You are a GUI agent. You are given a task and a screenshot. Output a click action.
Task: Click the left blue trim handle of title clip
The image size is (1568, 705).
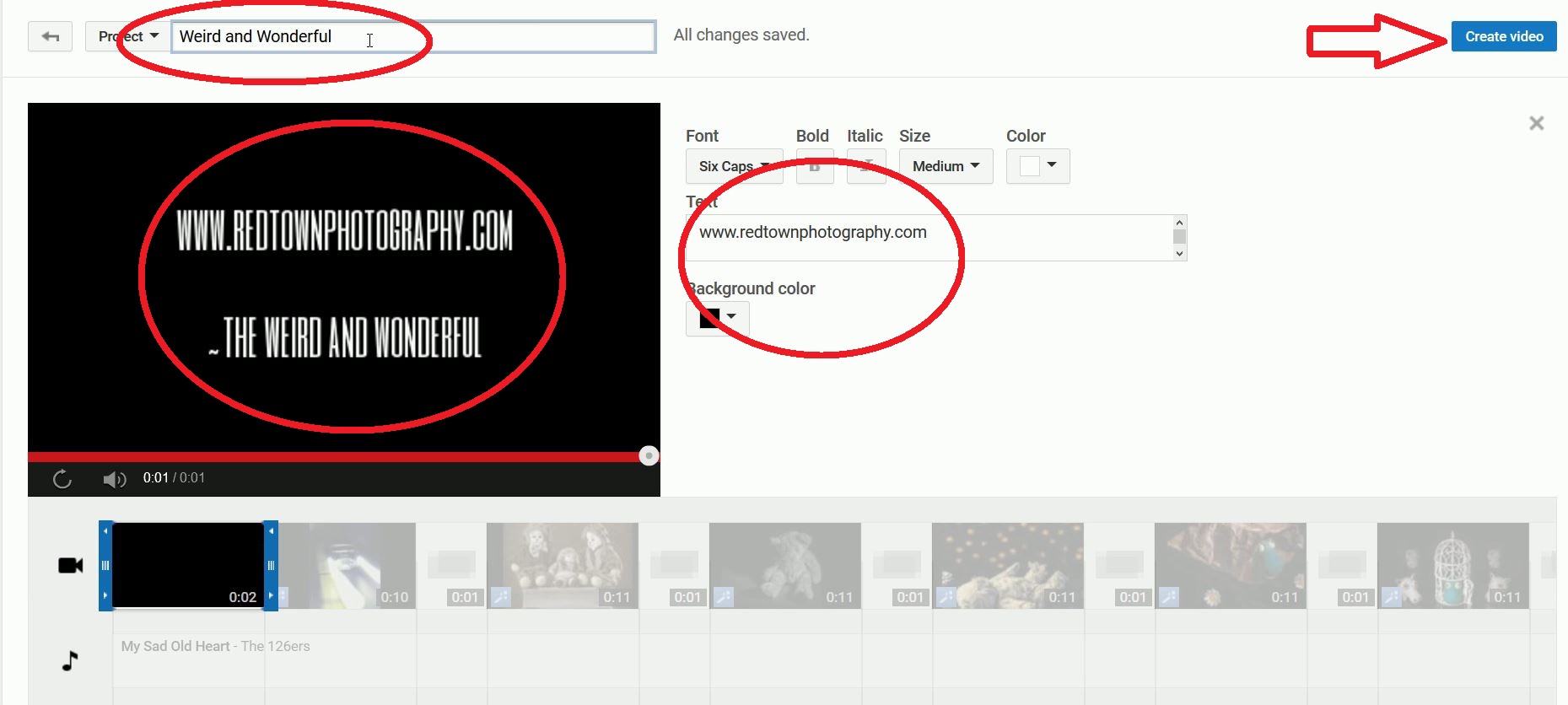click(105, 565)
